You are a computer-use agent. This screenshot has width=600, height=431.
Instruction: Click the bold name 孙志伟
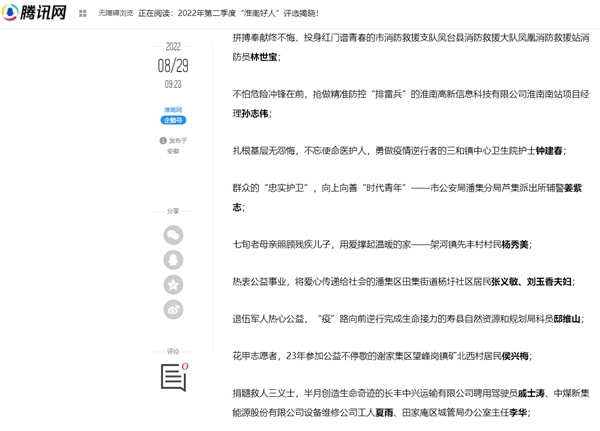click(x=256, y=113)
